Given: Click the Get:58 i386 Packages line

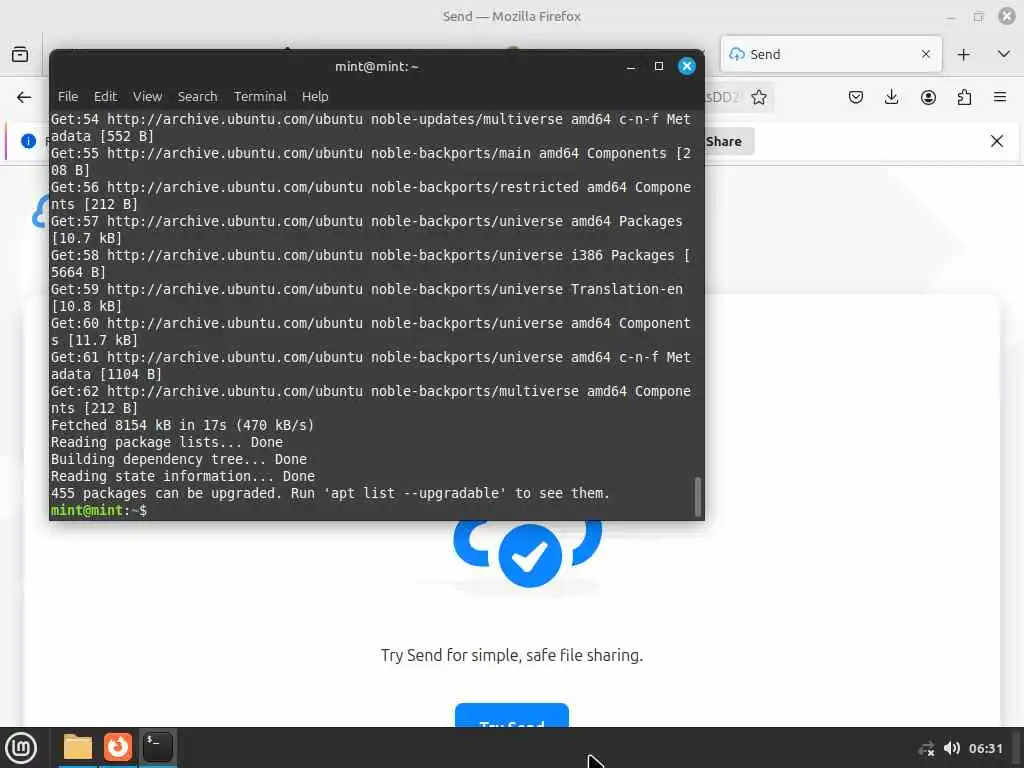Looking at the screenshot, I should click(x=371, y=263).
